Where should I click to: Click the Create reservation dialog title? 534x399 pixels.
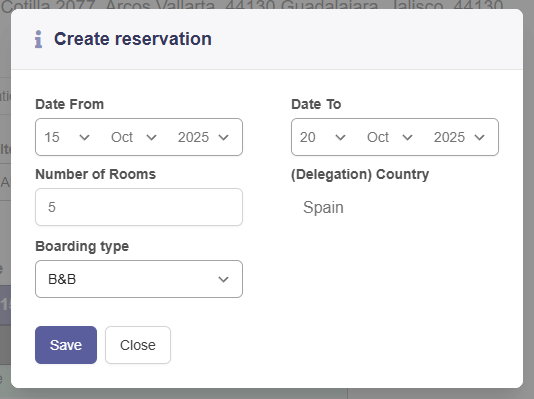(133, 39)
